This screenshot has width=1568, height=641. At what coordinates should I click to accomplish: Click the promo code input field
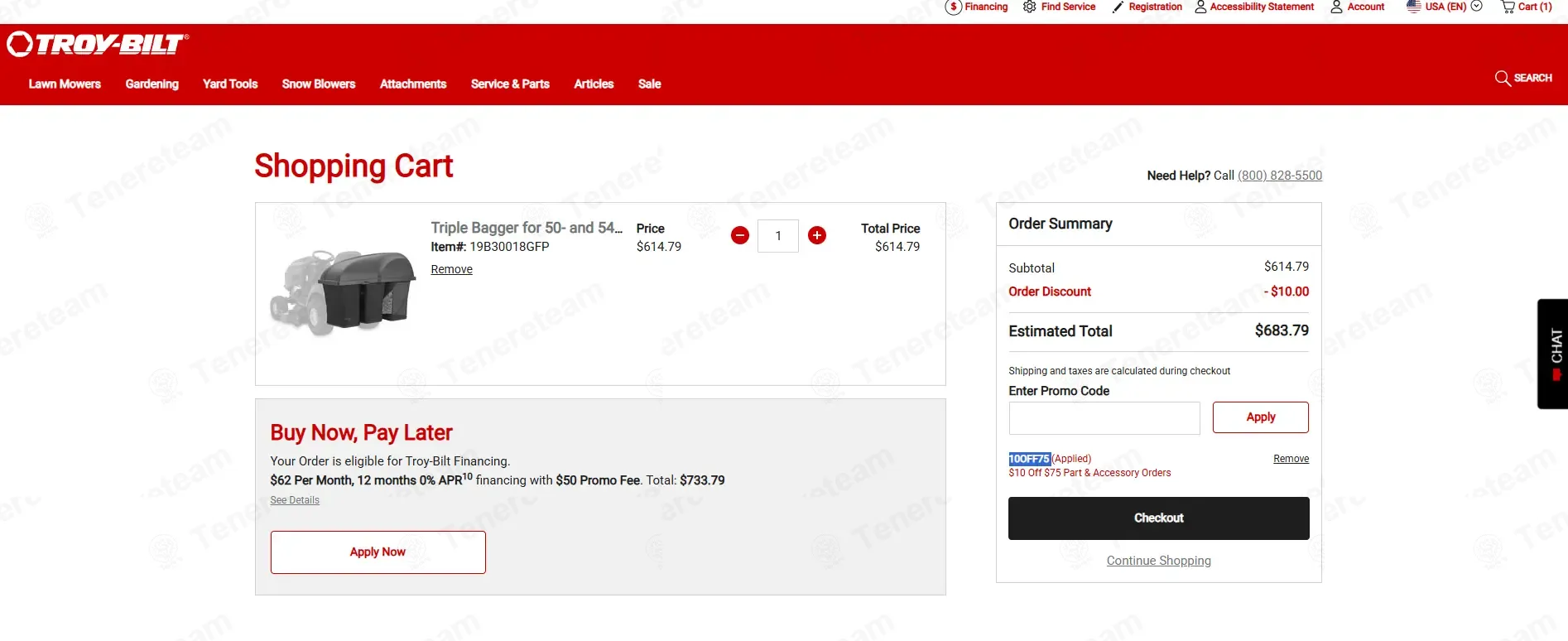point(1104,418)
